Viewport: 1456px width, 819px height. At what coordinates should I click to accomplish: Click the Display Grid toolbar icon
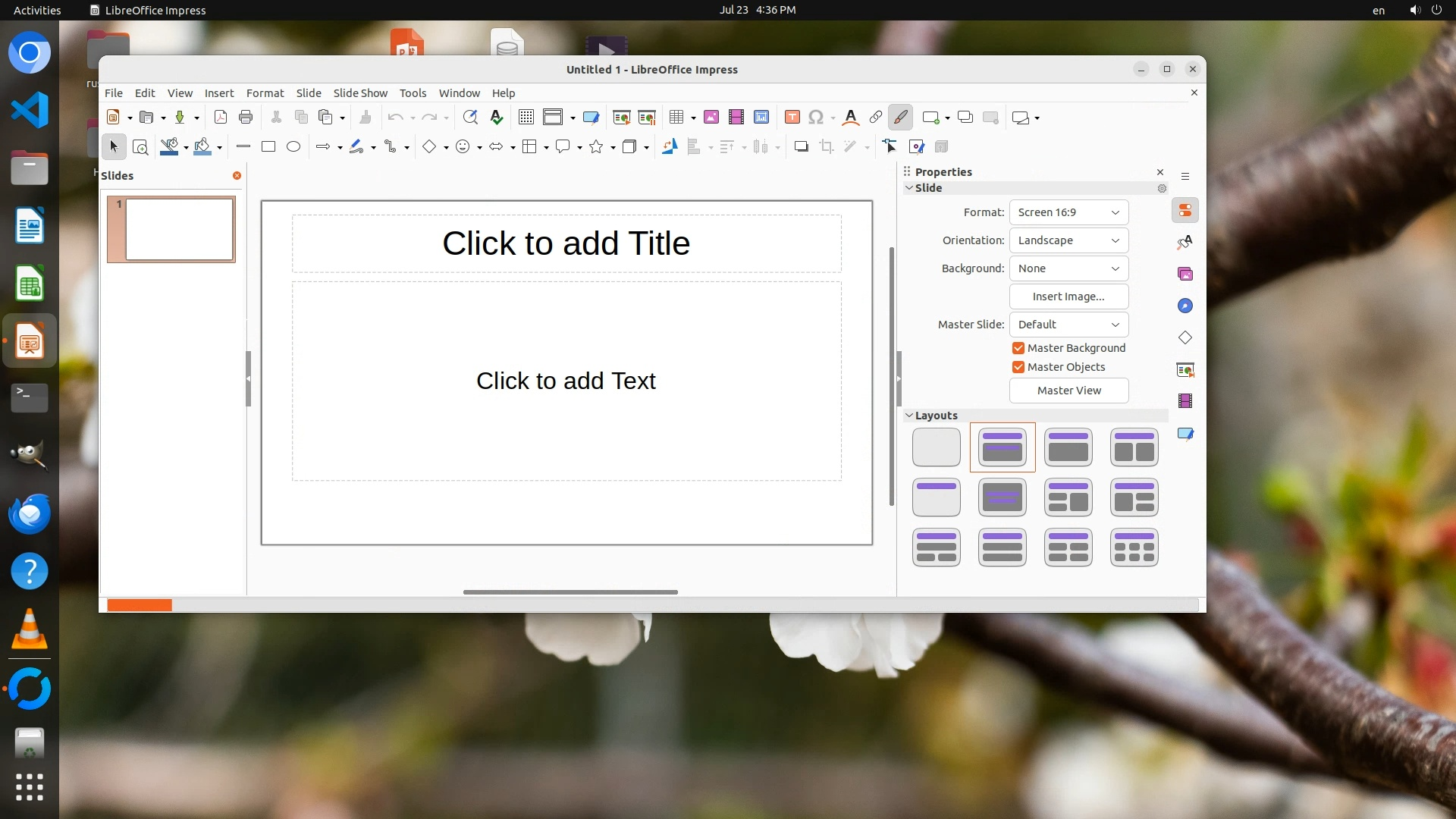[526, 118]
